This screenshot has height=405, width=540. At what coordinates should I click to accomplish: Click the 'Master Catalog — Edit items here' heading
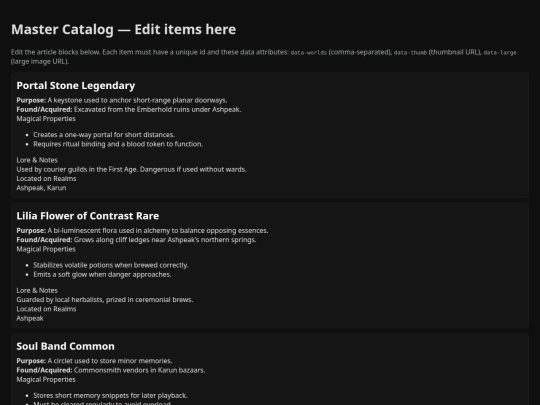click(x=124, y=30)
